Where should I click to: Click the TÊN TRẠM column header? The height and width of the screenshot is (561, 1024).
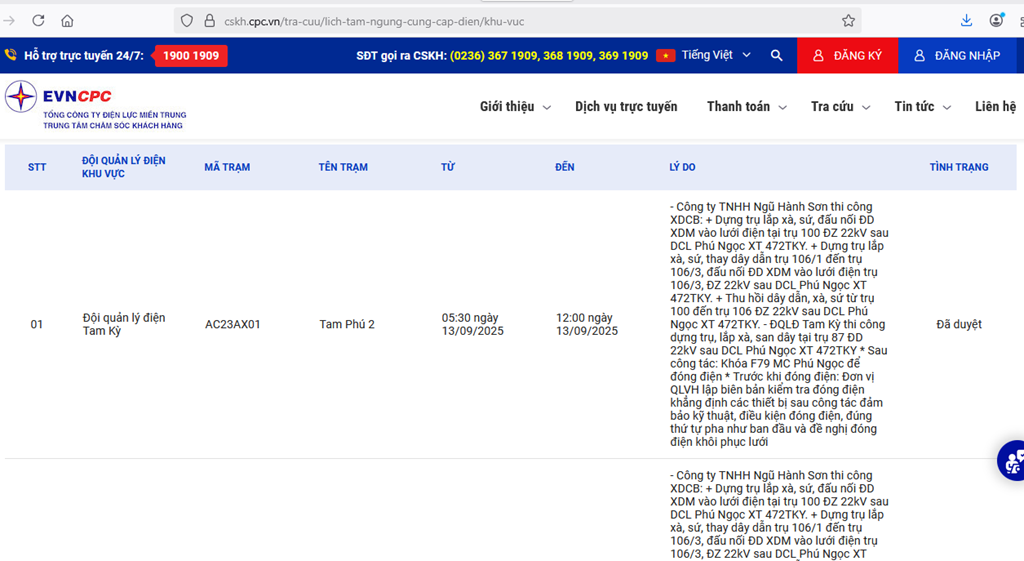coord(343,167)
